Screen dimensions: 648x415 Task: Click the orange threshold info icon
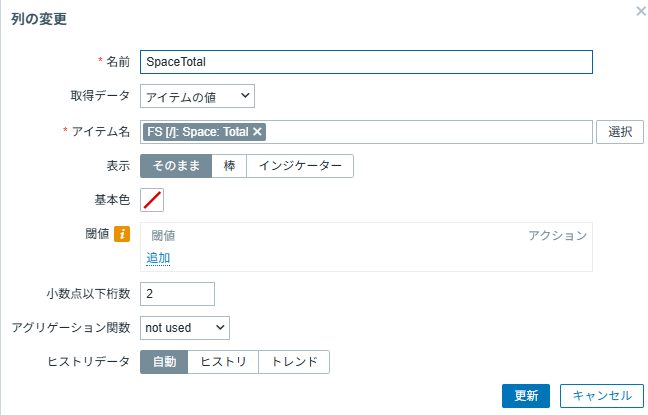[x=122, y=234]
